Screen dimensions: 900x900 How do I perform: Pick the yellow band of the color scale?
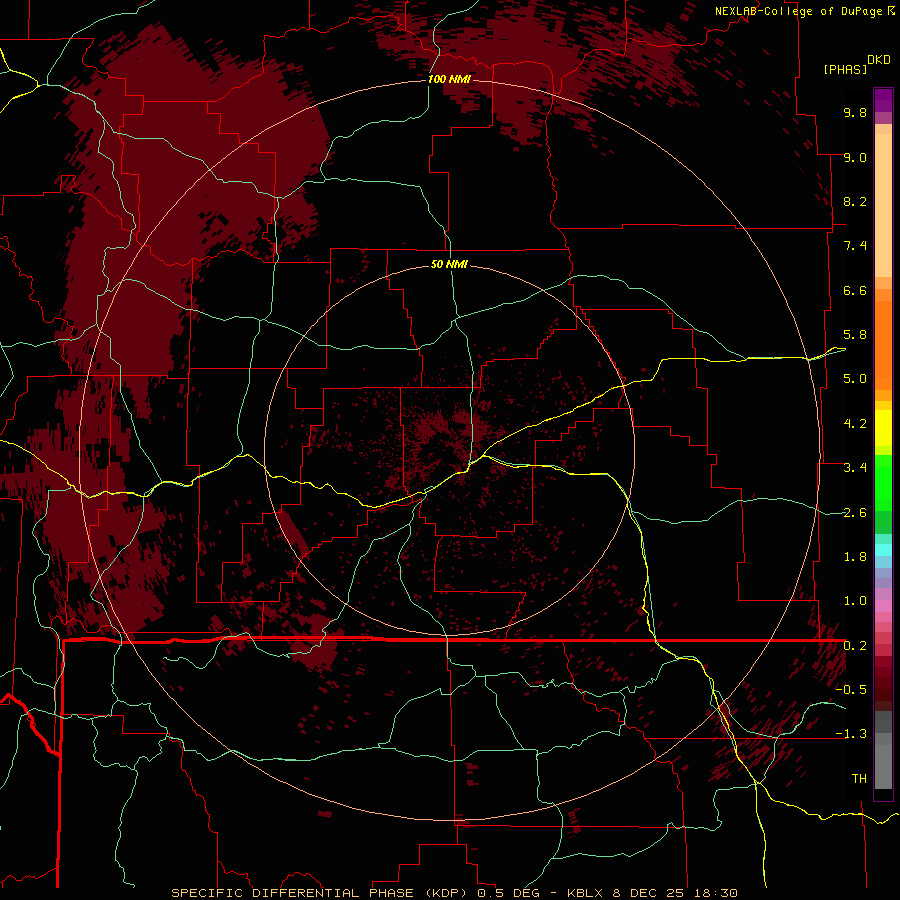coord(883,428)
